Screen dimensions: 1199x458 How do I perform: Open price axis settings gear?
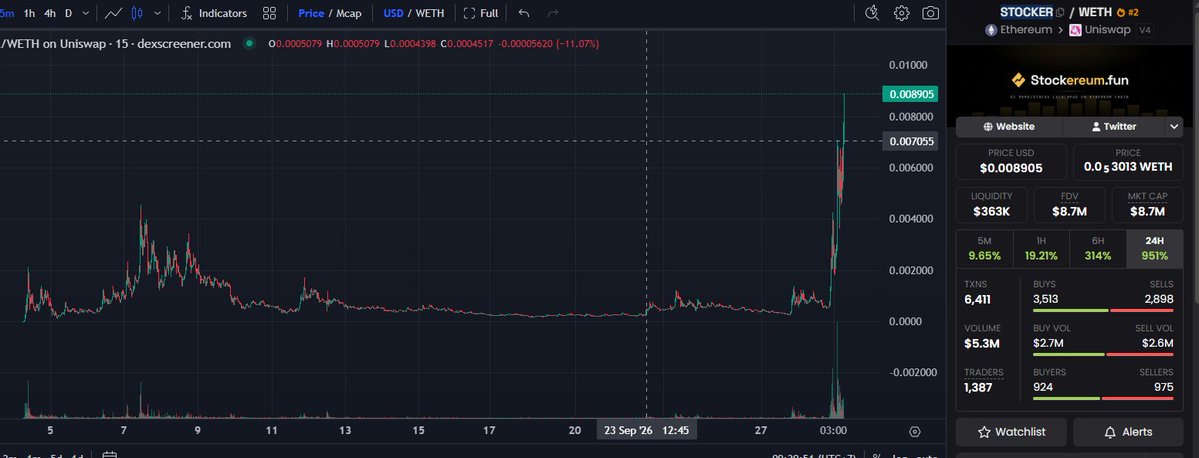[x=915, y=432]
